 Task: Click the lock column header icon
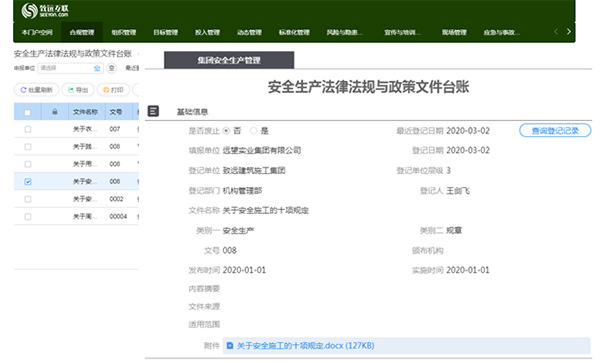(55, 112)
